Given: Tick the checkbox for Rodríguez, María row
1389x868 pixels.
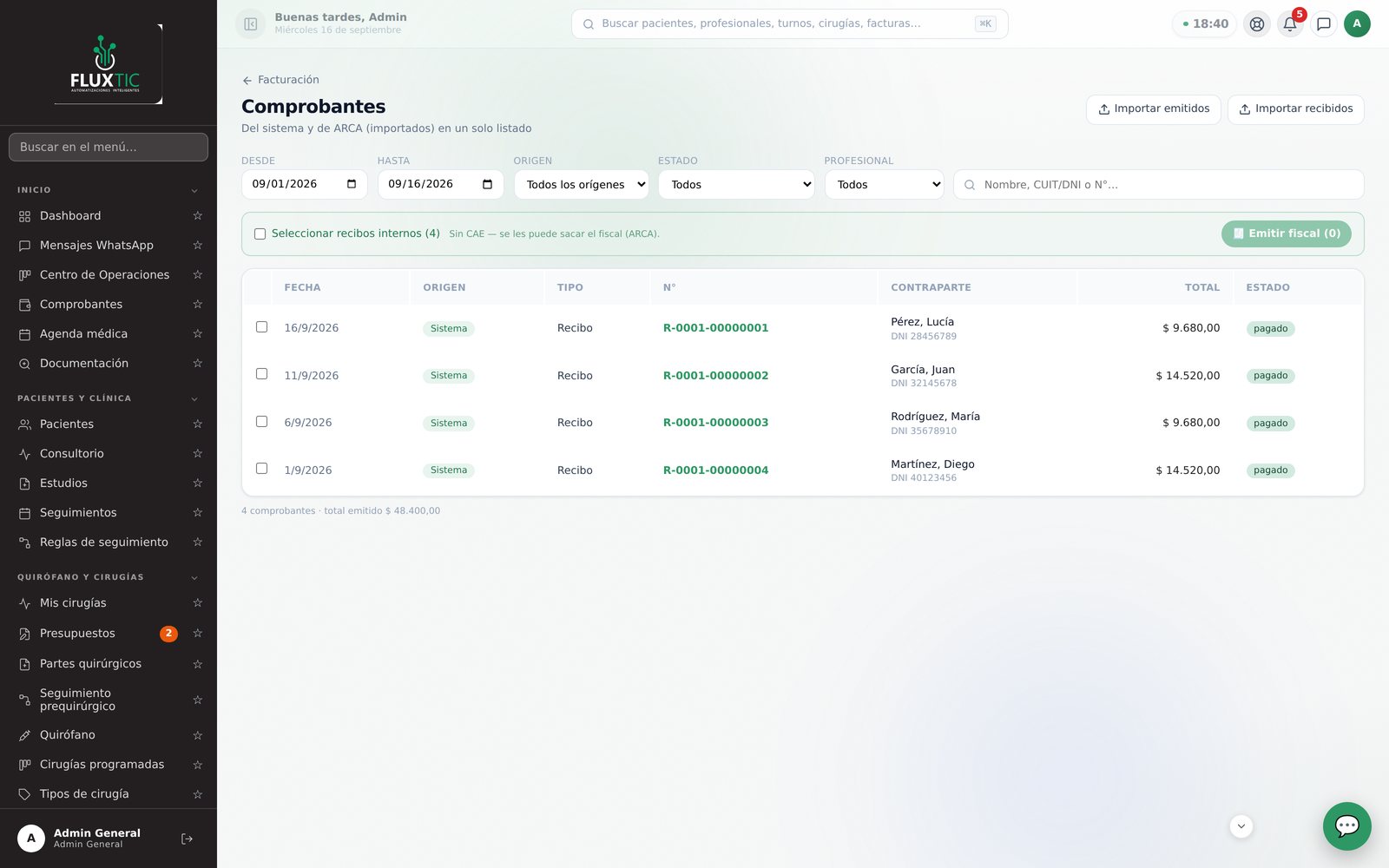Looking at the screenshot, I should pyautogui.click(x=261, y=422).
